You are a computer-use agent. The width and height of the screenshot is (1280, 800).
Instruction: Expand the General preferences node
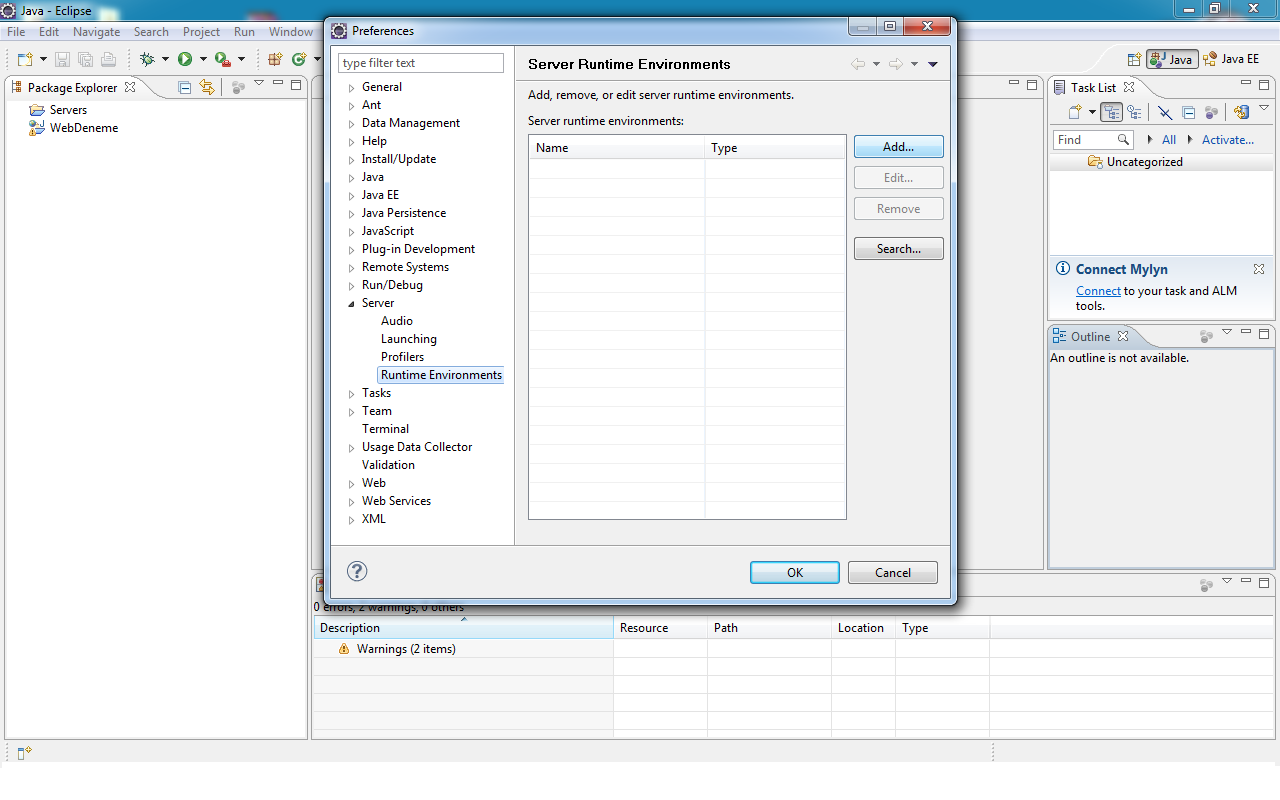[x=352, y=88]
